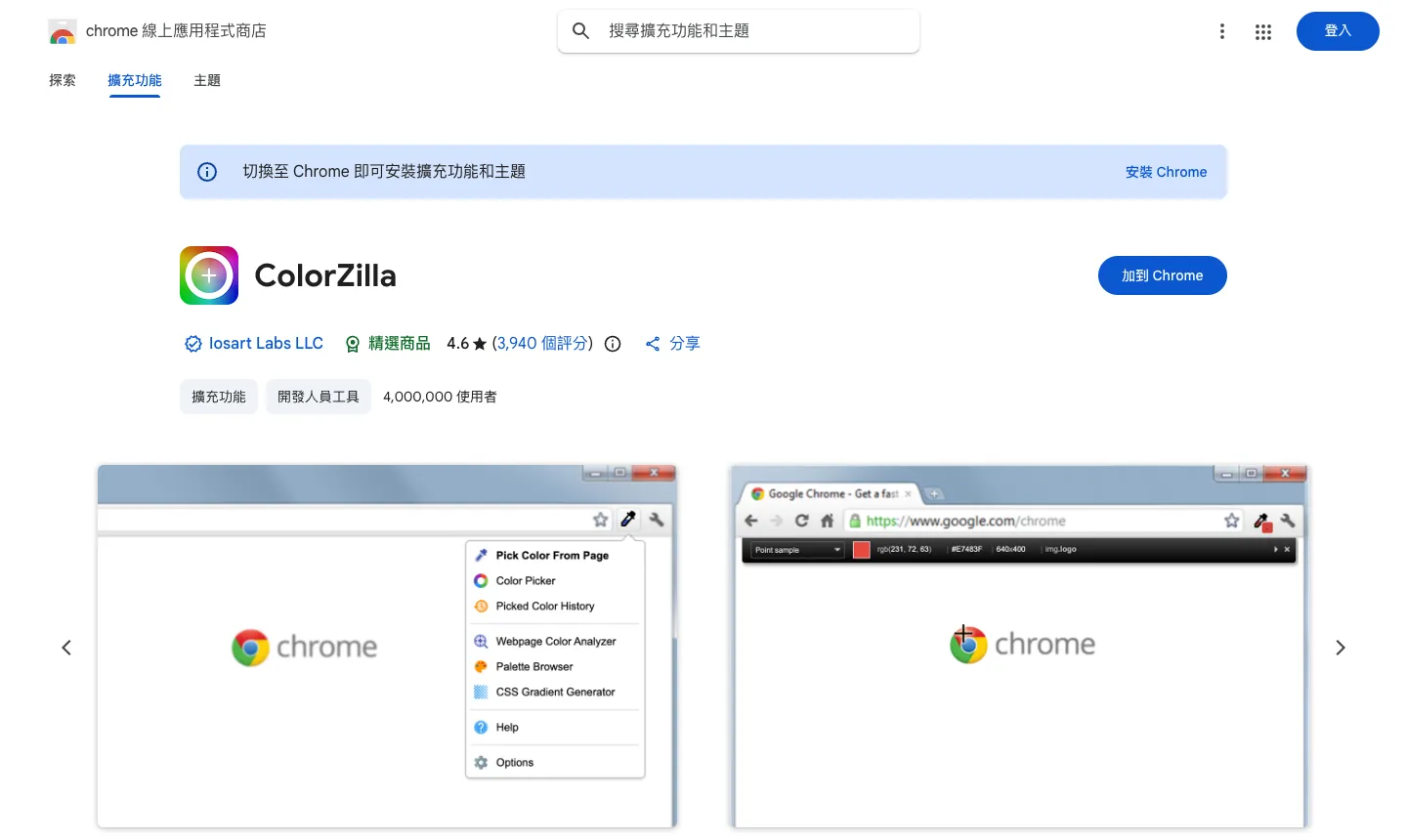Open the Google apps grid
1407x840 pixels.
(x=1263, y=31)
